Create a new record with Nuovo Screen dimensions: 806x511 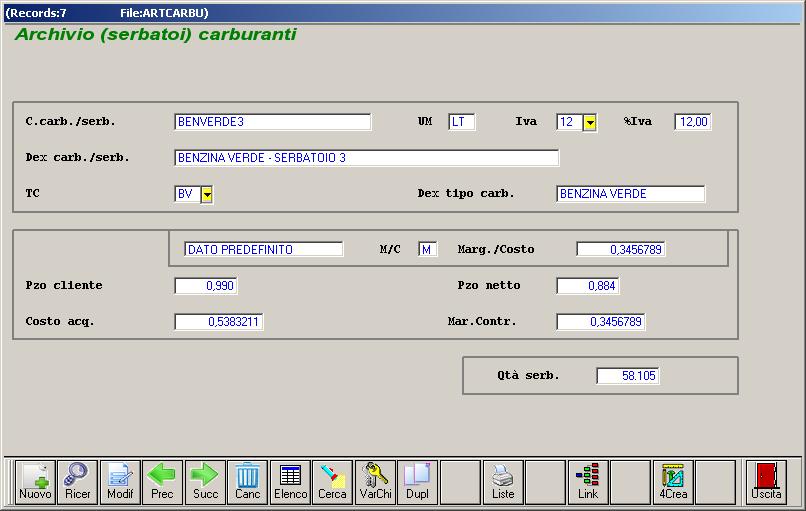35,482
